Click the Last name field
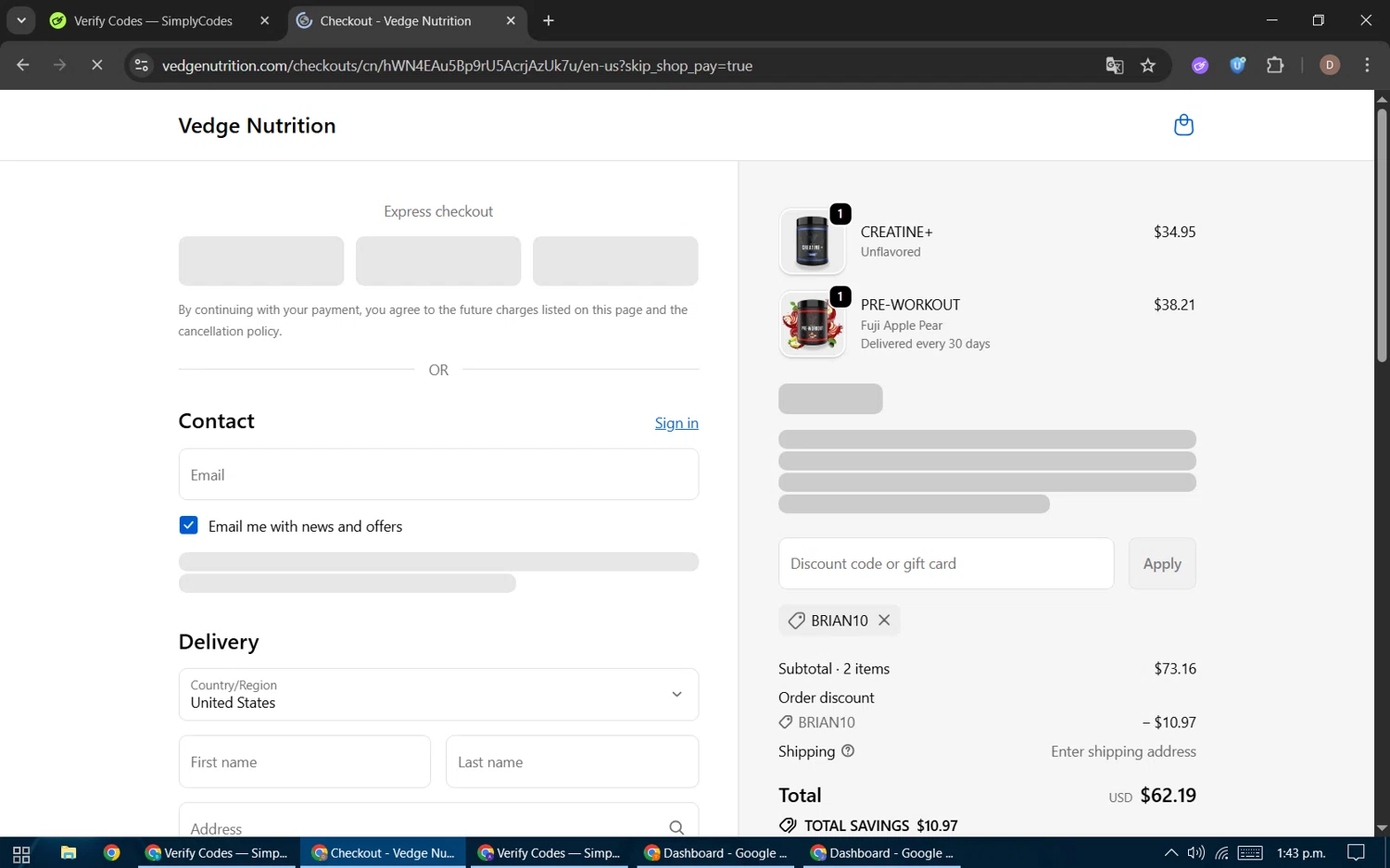Viewport: 1390px width, 868px height. [x=572, y=761]
